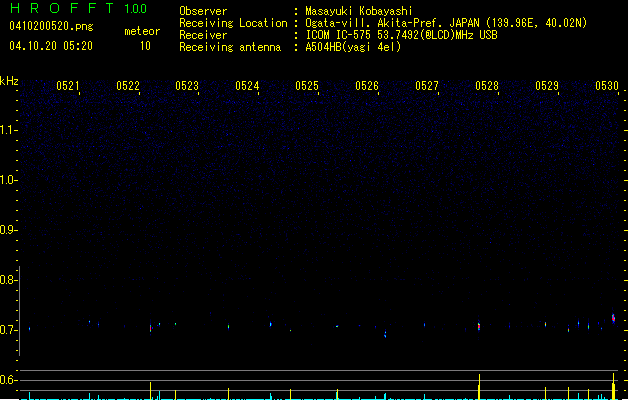Select the file name 0410200520.png
This screenshot has width=629, height=400.
pos(51,26)
